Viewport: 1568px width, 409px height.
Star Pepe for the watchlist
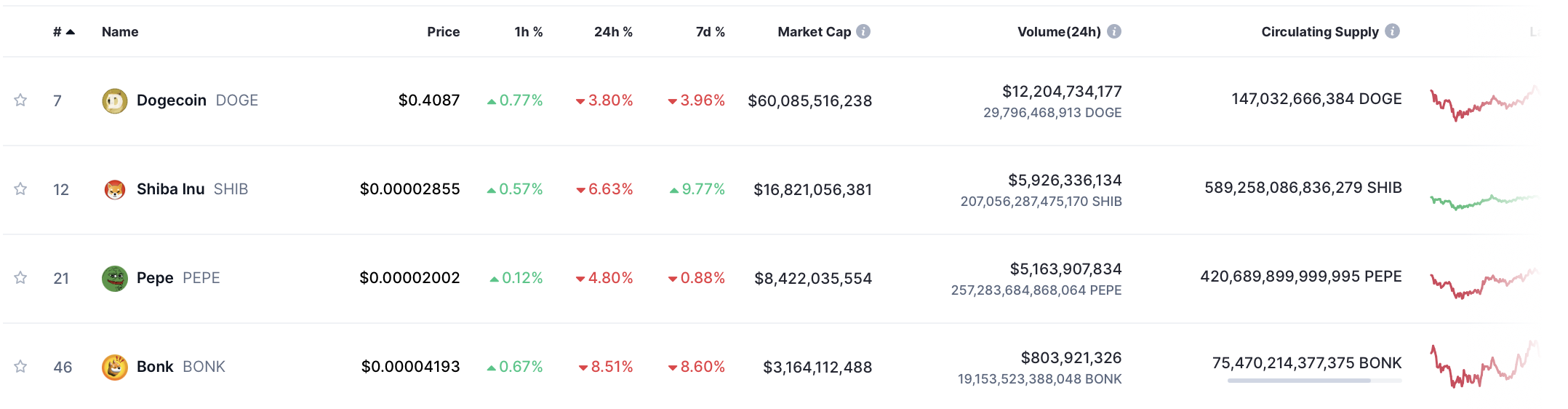20,278
